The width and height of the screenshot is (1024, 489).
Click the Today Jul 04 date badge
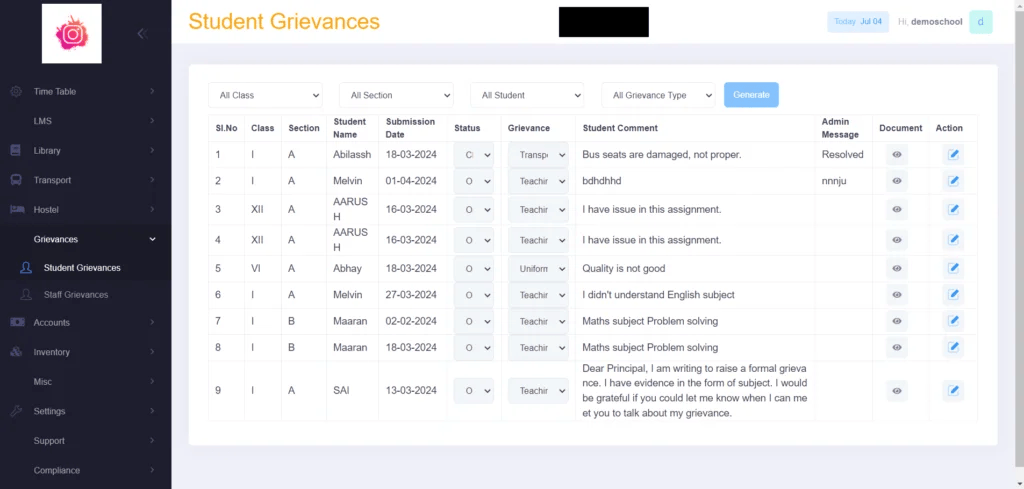(858, 22)
